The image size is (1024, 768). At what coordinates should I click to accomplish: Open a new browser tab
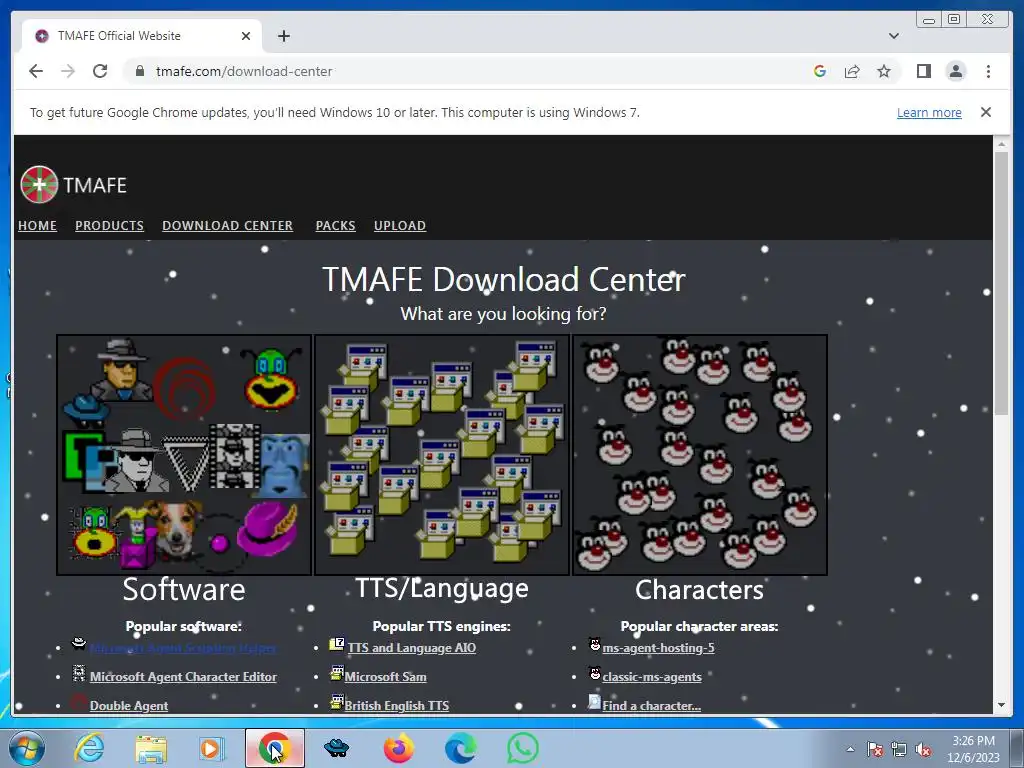pyautogui.click(x=283, y=36)
